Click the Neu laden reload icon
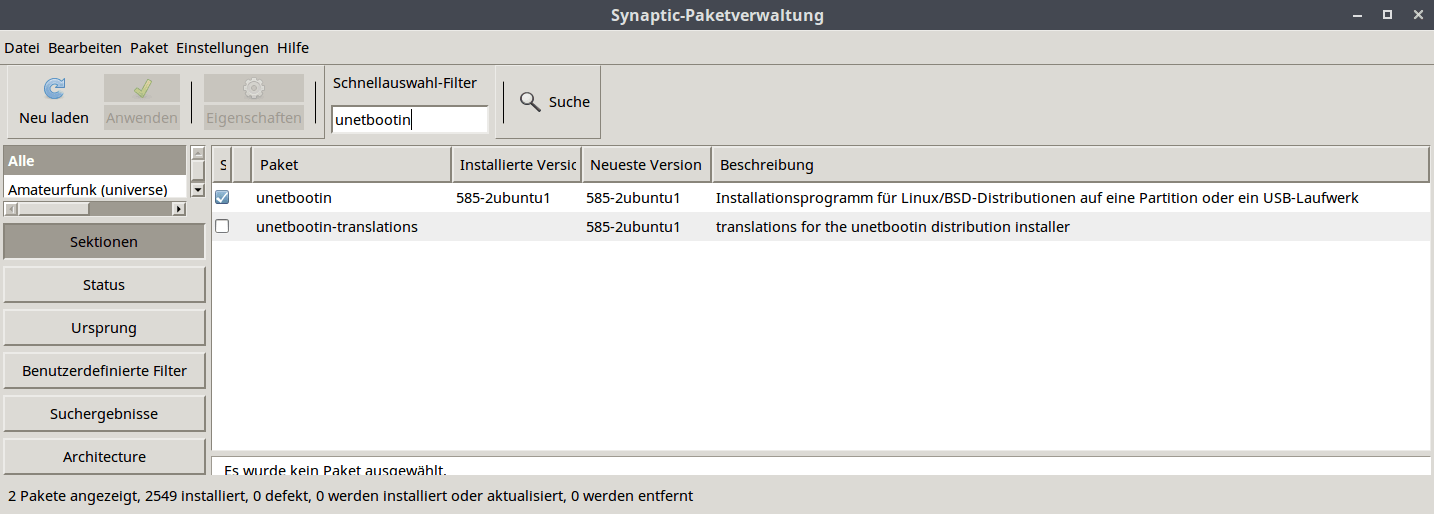The height and width of the screenshot is (514, 1434). 54,88
